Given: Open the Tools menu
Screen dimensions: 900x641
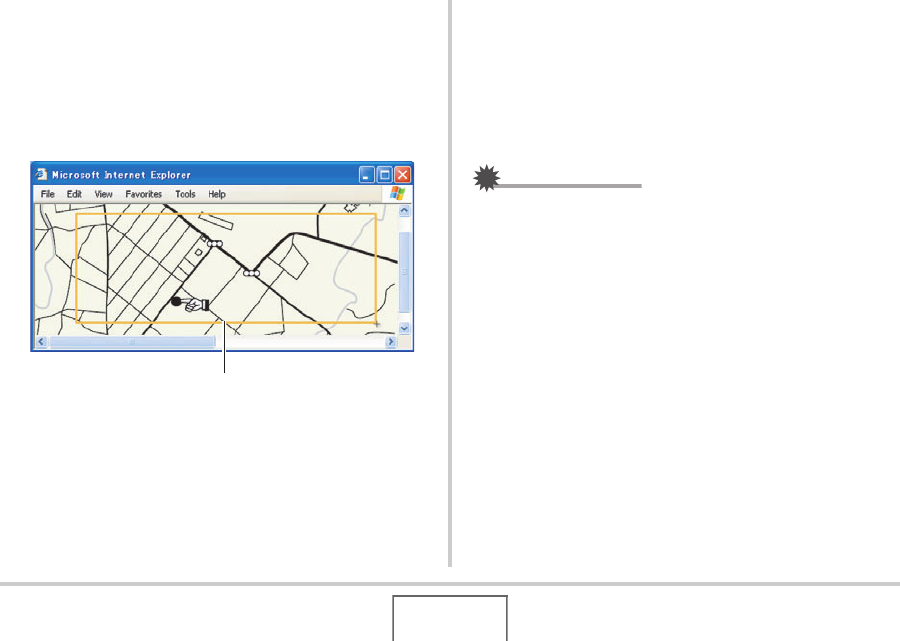Looking at the screenshot, I should click(x=185, y=194).
